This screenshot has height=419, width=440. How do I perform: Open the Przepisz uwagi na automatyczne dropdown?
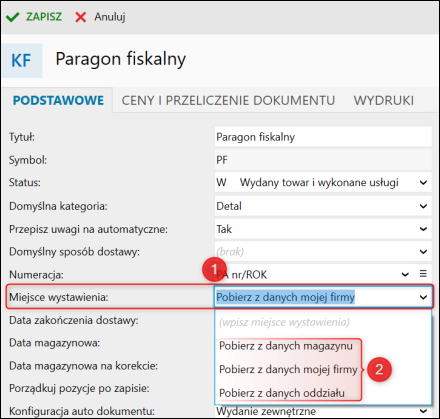pos(423,229)
